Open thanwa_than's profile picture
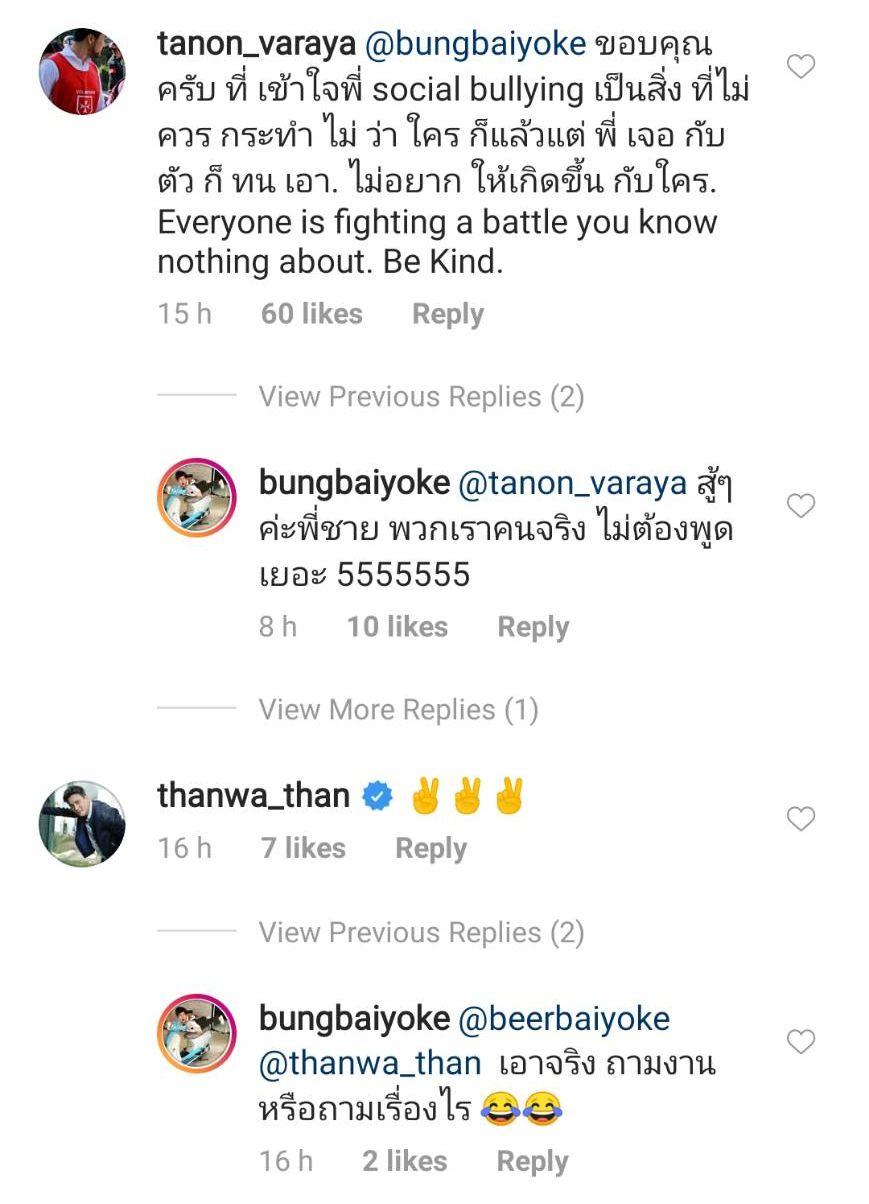The height and width of the screenshot is (1204, 869). pos(82,823)
